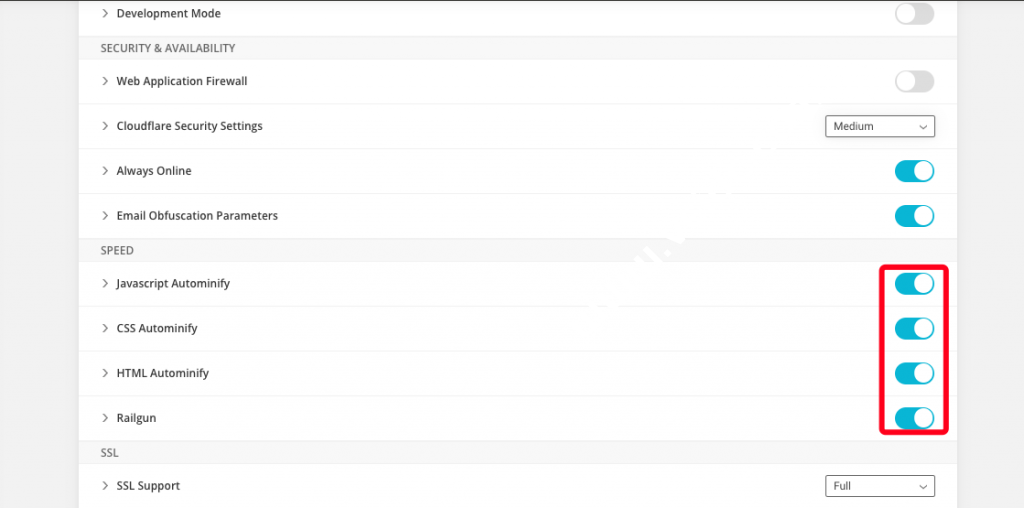Open the Cloudflare Security Settings Medium dropdown

[x=879, y=127]
